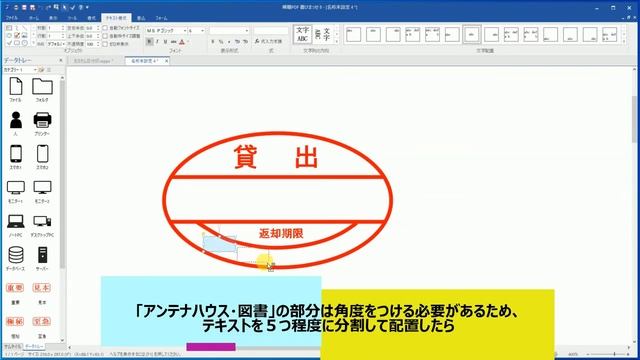Expand the text alignment gallery
Viewport: 640px width, 360px height.
click(623, 42)
